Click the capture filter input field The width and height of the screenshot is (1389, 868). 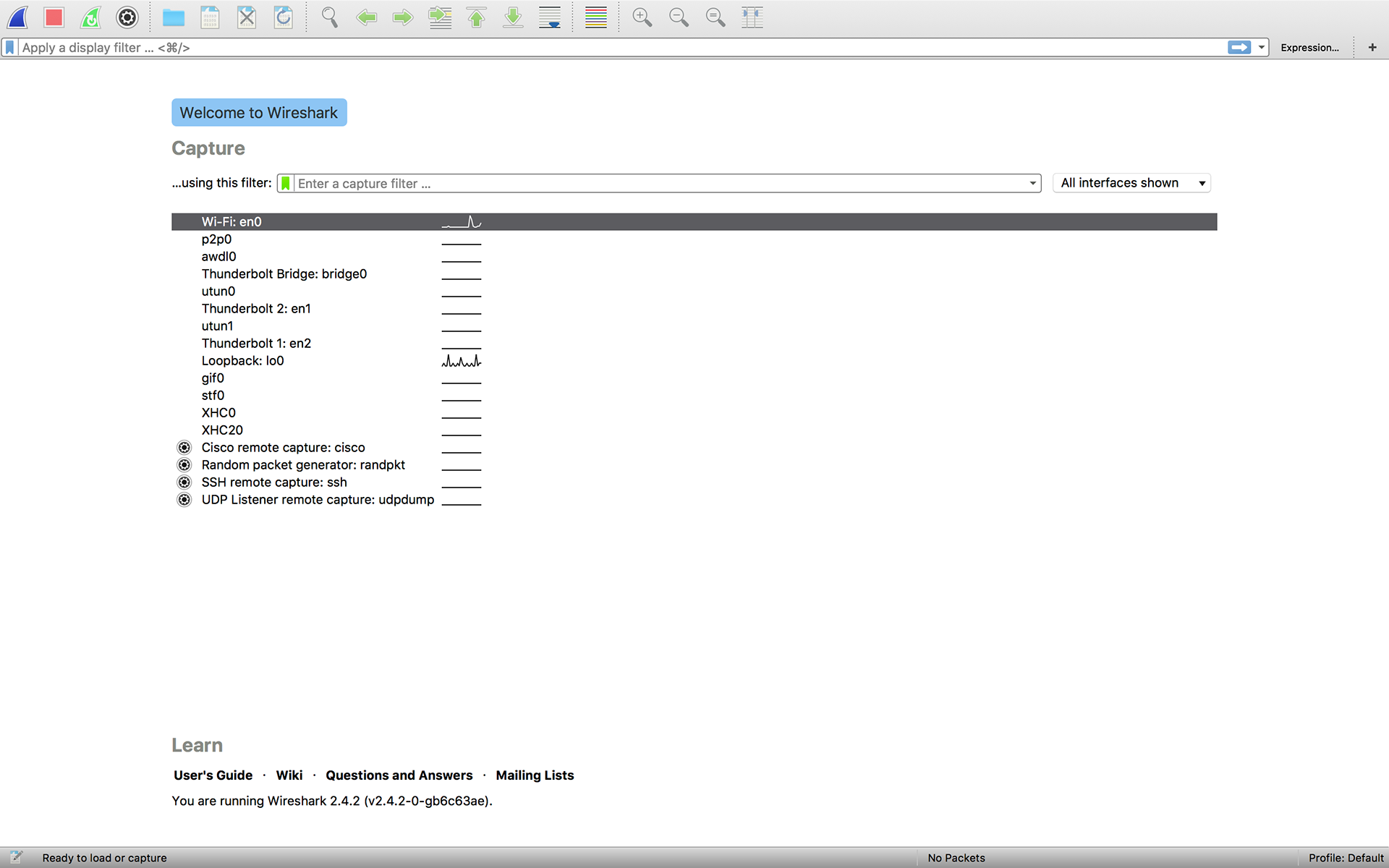(660, 183)
